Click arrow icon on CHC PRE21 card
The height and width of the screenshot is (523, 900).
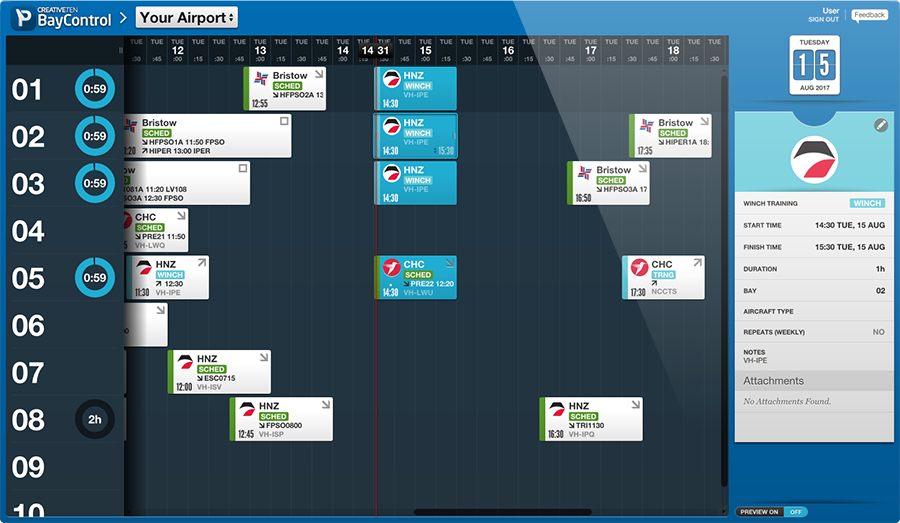pos(181,215)
